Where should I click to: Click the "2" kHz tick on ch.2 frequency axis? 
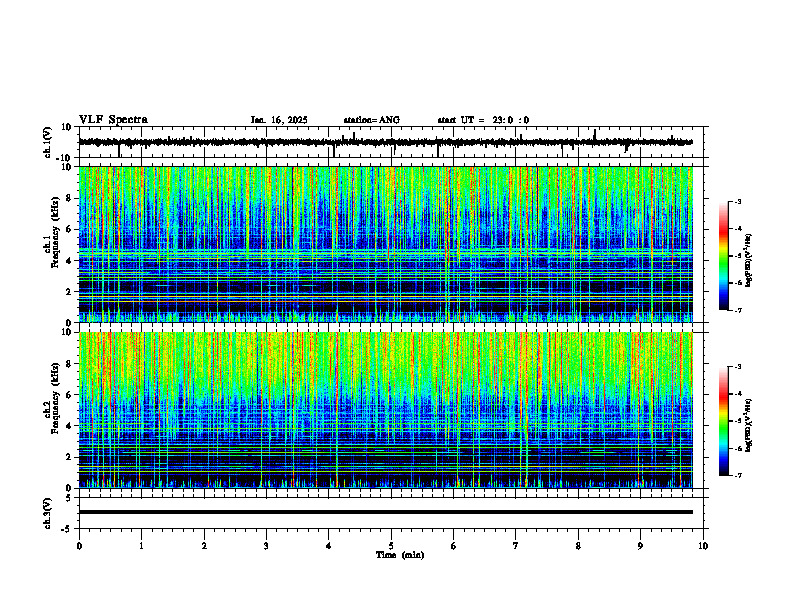tap(69, 457)
